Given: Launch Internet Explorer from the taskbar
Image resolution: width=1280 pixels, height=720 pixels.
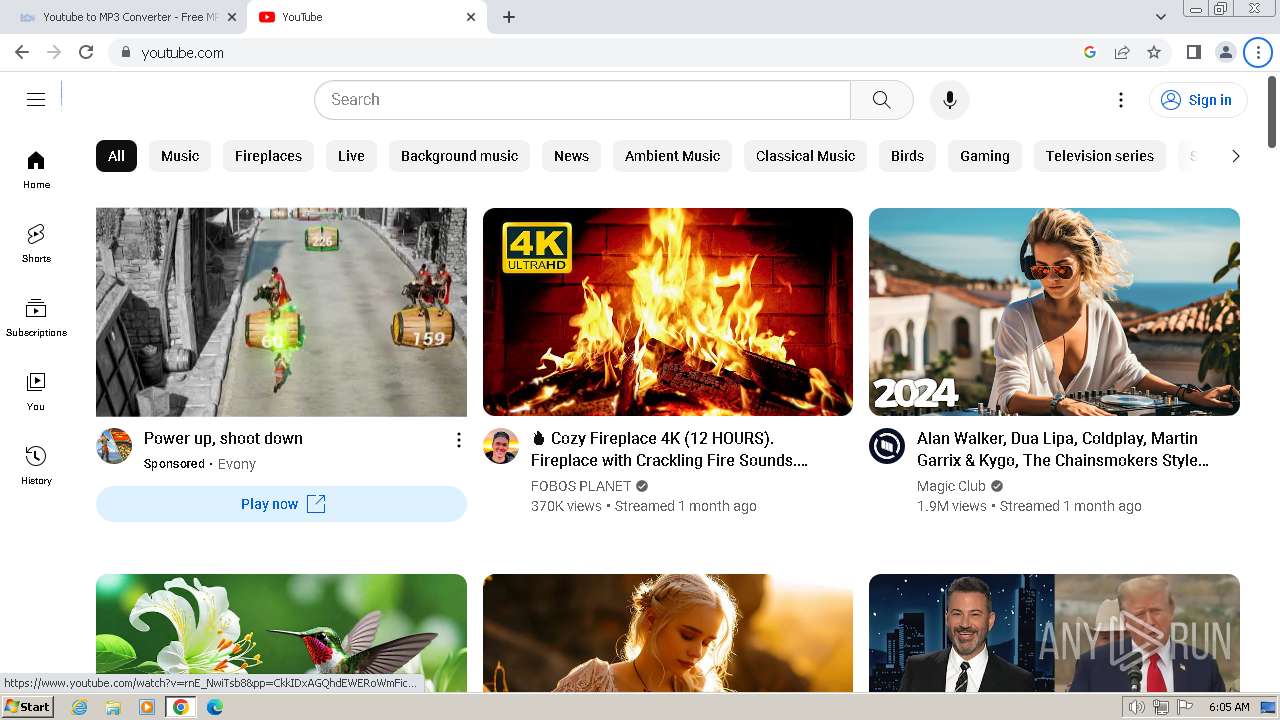Looking at the screenshot, I should point(79,707).
